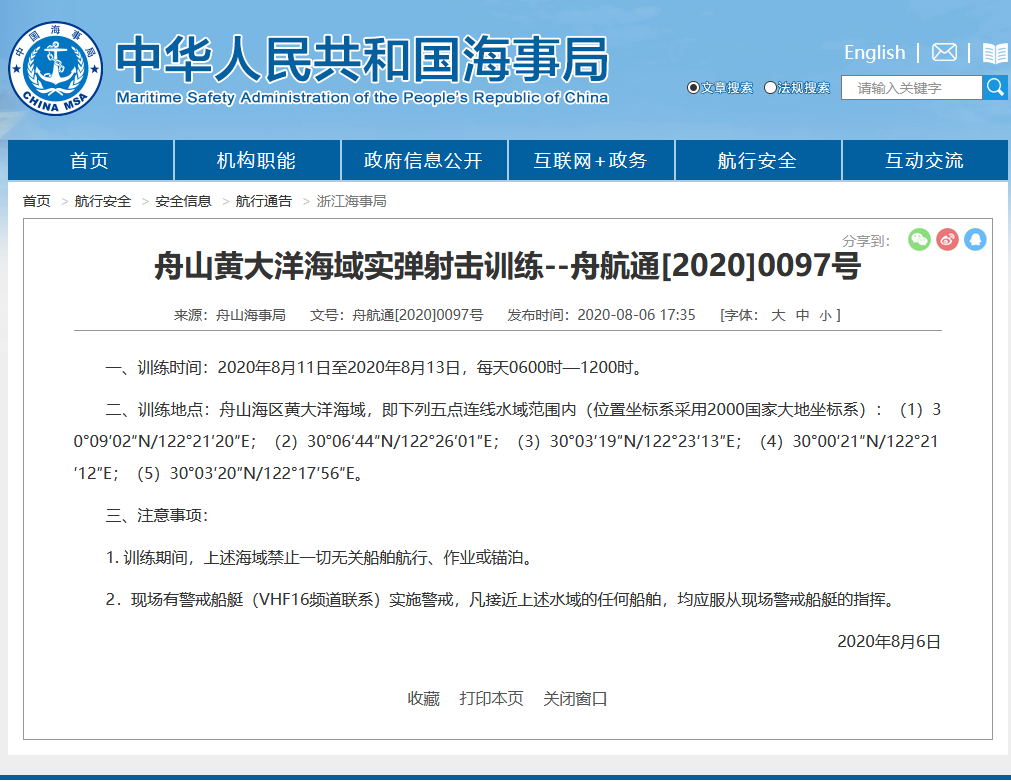Click the China MSA anchor logo
Viewport: 1011px width, 782px height.
tap(55, 68)
